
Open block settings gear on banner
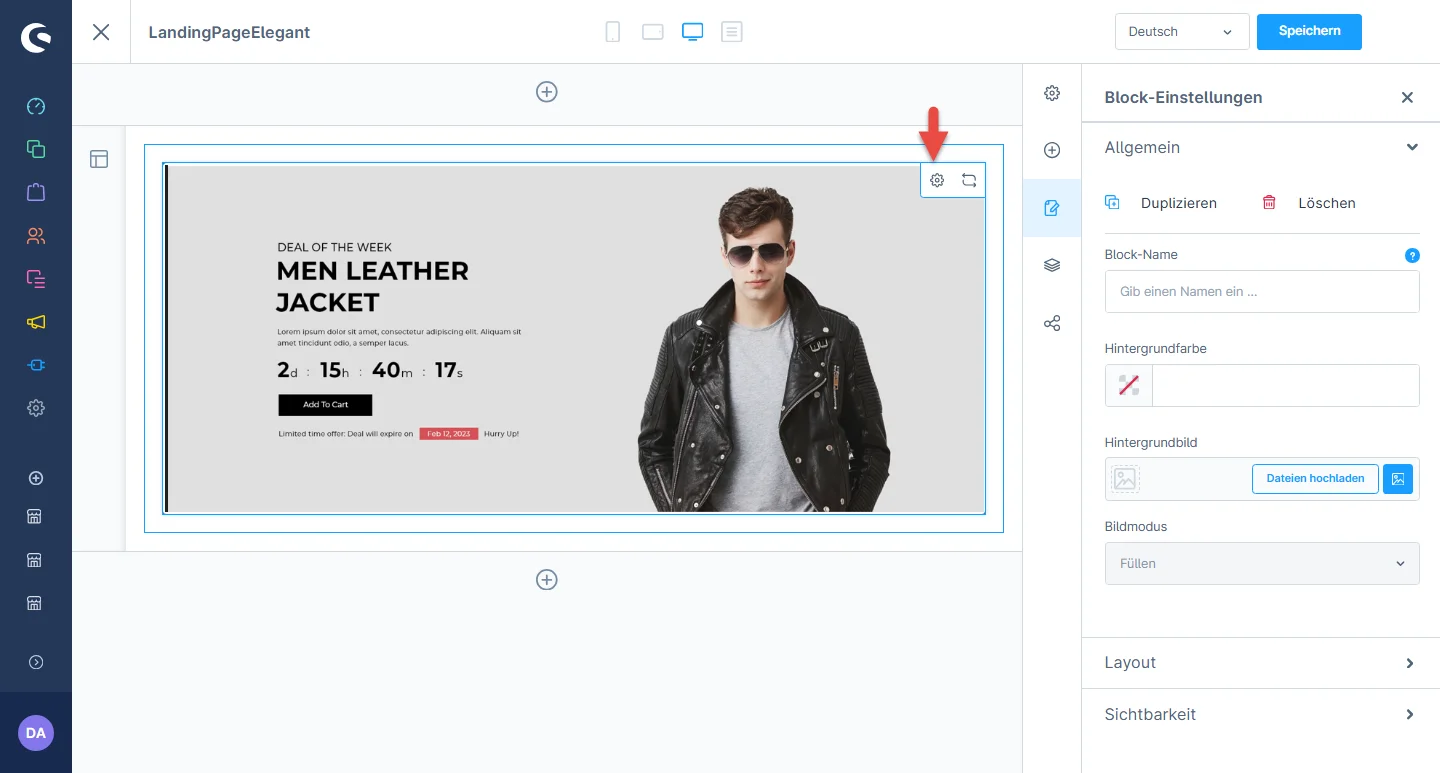click(937, 181)
